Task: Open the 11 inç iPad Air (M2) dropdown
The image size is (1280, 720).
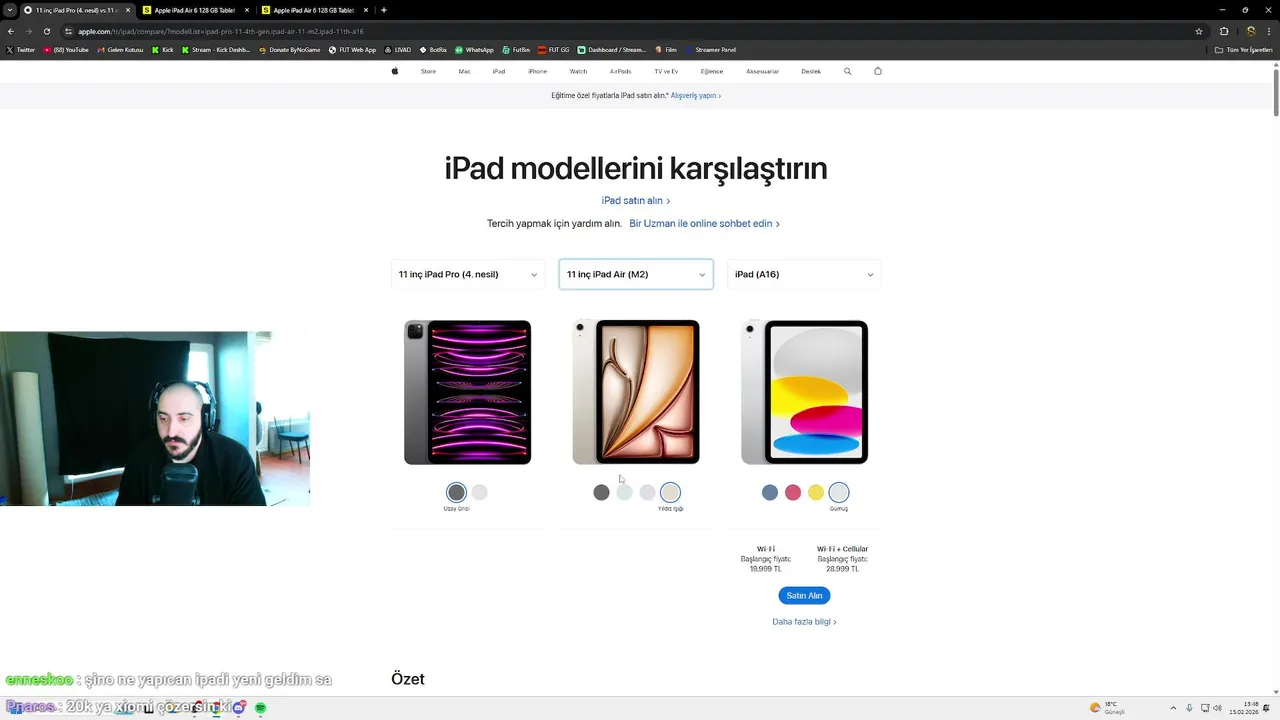Action: (x=636, y=274)
